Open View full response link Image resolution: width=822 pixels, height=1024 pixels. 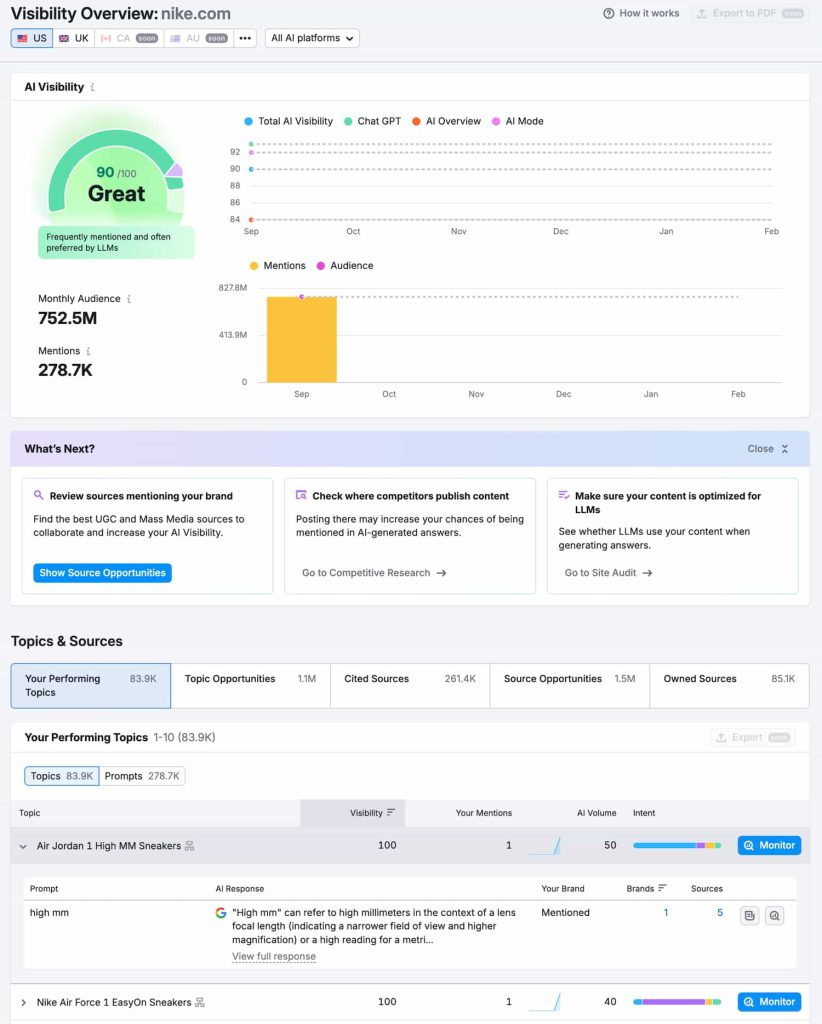pyautogui.click(x=274, y=956)
